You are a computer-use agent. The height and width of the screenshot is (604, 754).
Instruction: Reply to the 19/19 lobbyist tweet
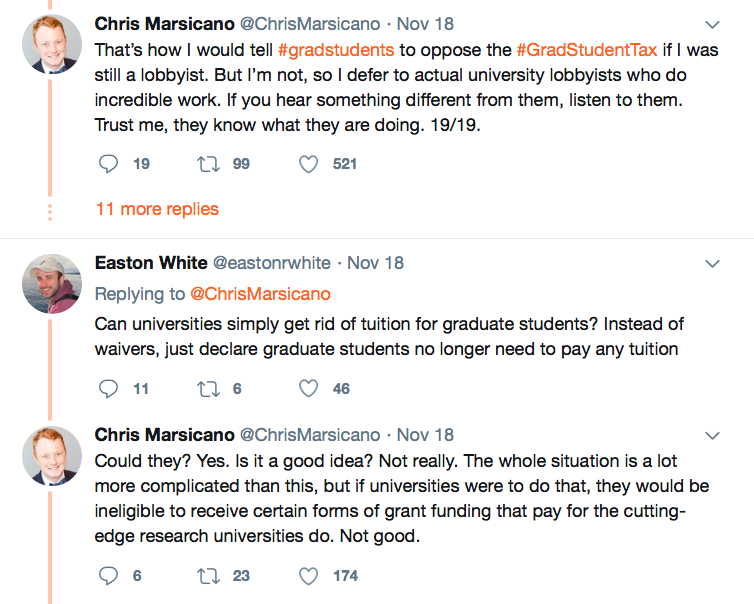(x=109, y=163)
